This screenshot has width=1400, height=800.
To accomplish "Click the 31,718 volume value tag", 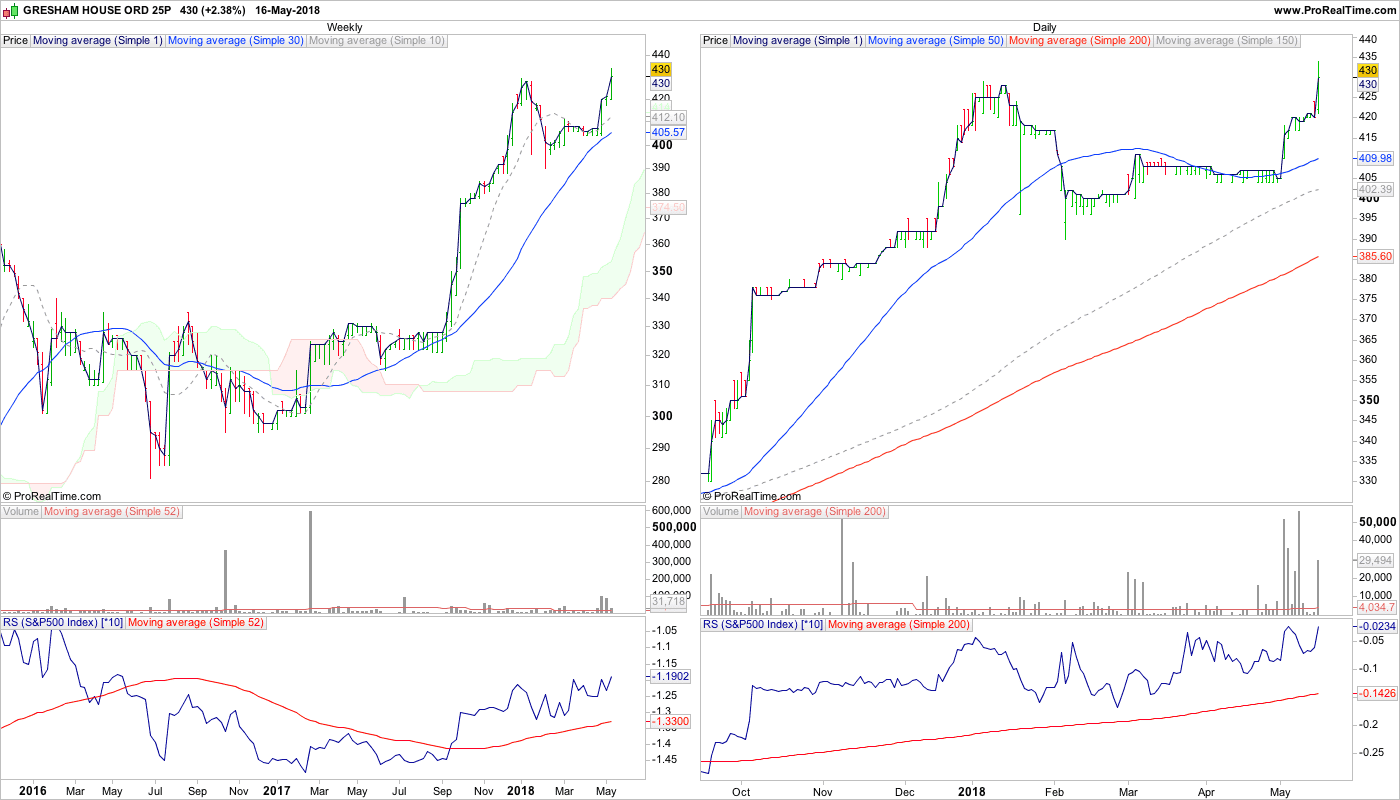I will coord(667,602).
